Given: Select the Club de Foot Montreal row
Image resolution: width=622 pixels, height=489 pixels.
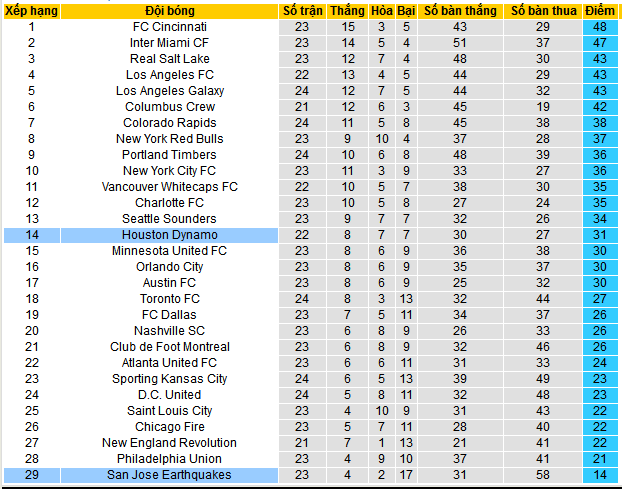Looking at the screenshot, I should coord(169,347).
